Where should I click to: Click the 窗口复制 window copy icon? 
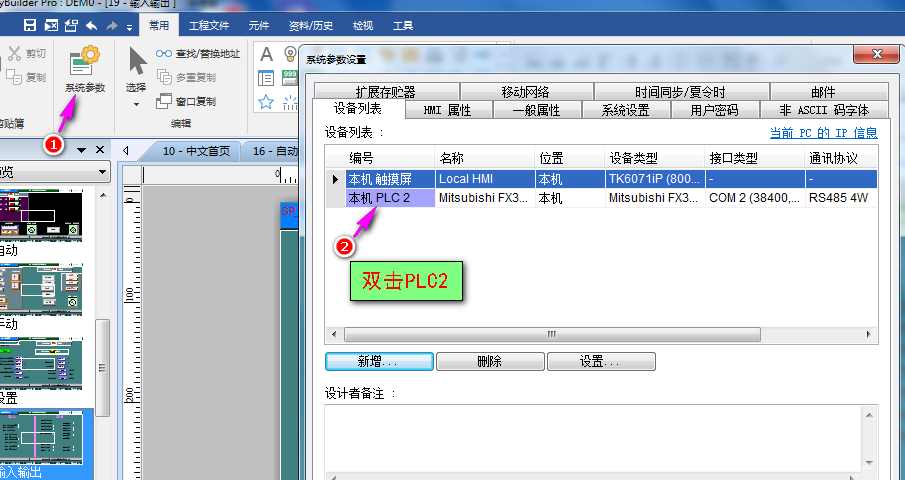tap(165, 101)
